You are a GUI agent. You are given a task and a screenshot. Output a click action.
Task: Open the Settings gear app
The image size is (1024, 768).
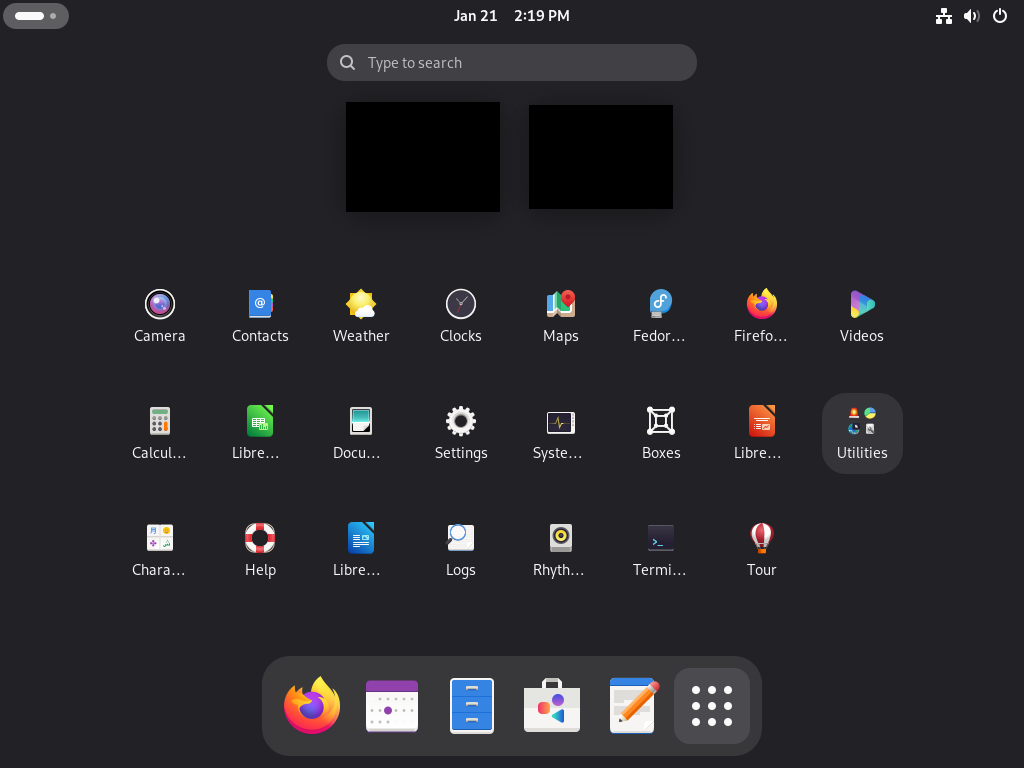point(460,433)
